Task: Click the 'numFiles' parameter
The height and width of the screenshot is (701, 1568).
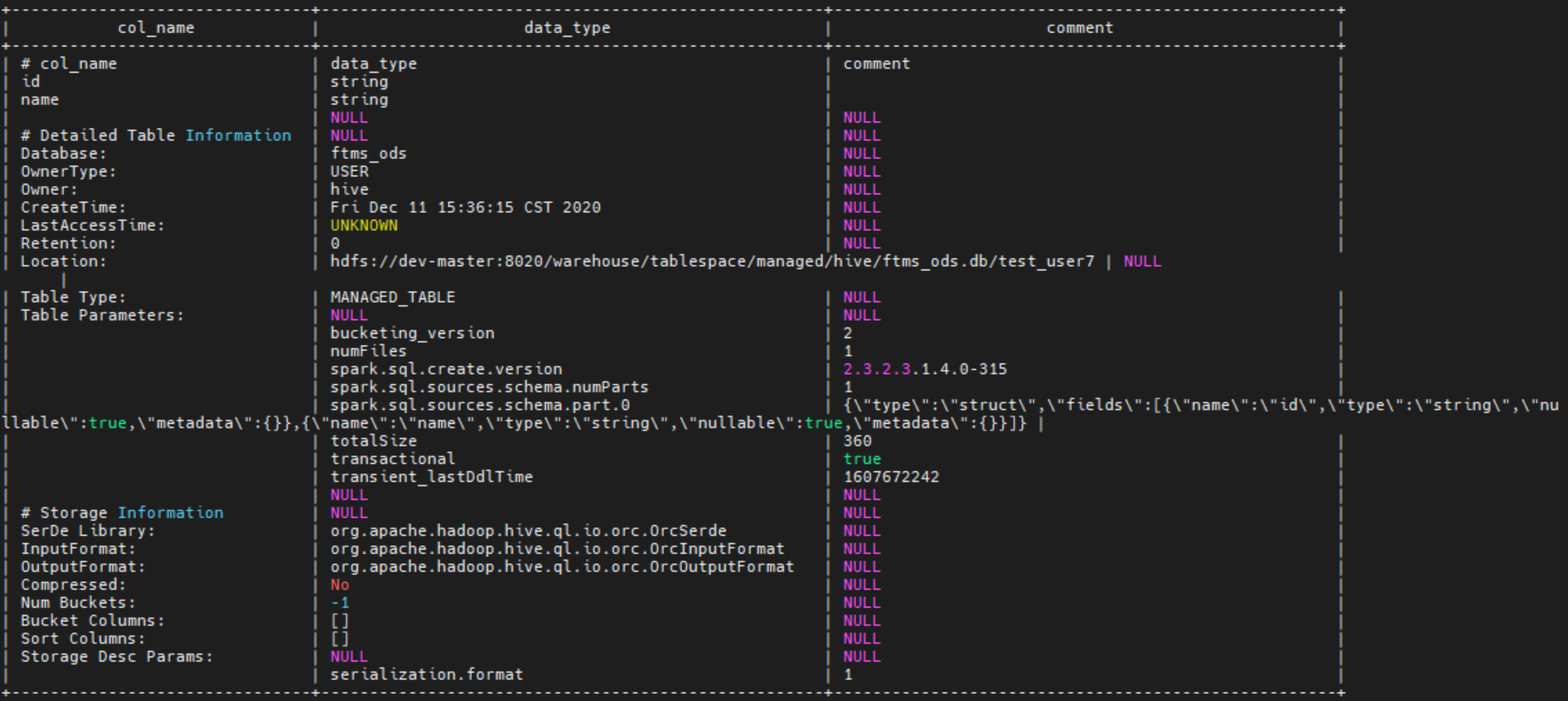Action: (x=368, y=351)
